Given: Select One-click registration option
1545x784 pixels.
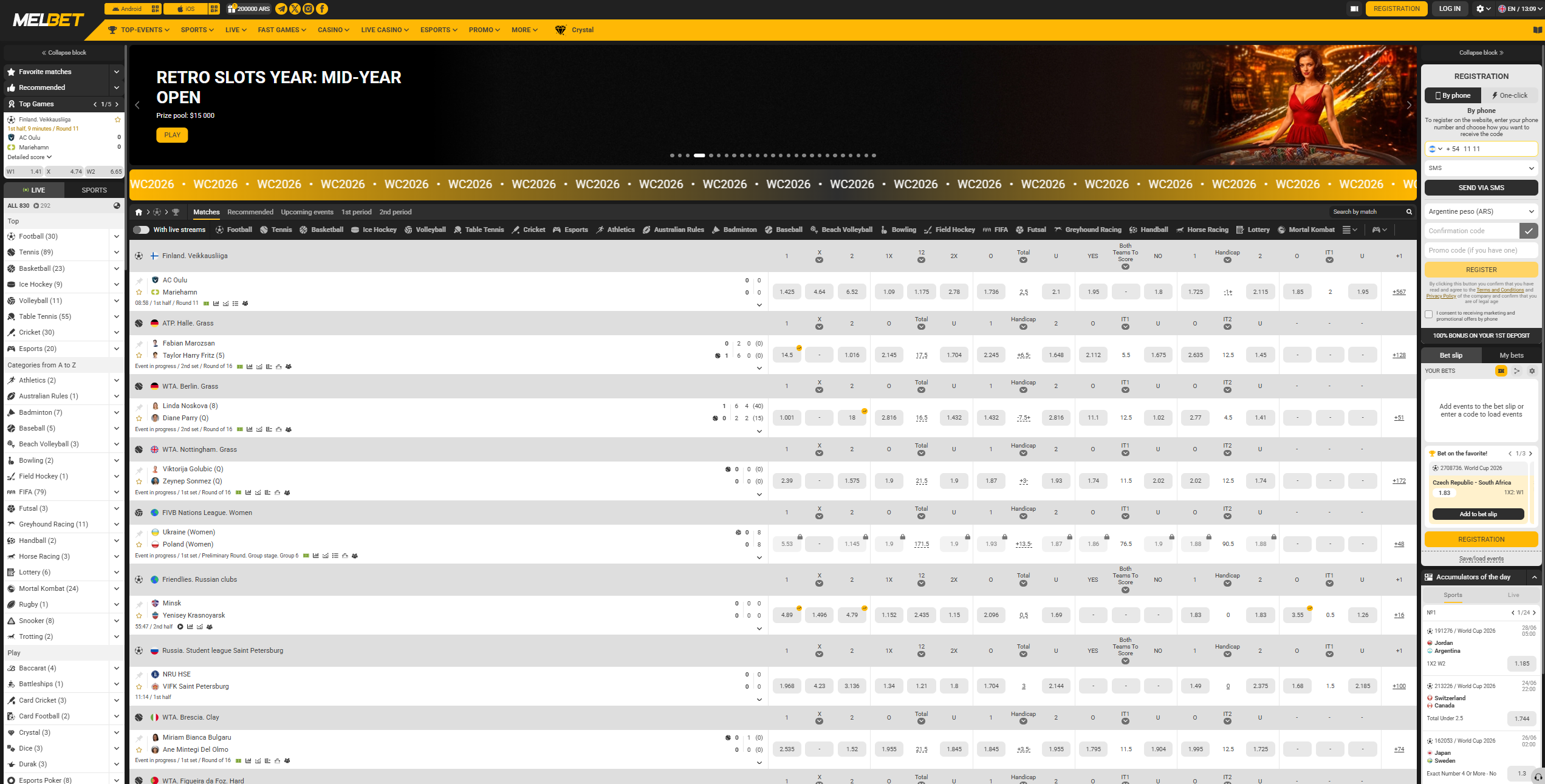Looking at the screenshot, I should [1510, 95].
